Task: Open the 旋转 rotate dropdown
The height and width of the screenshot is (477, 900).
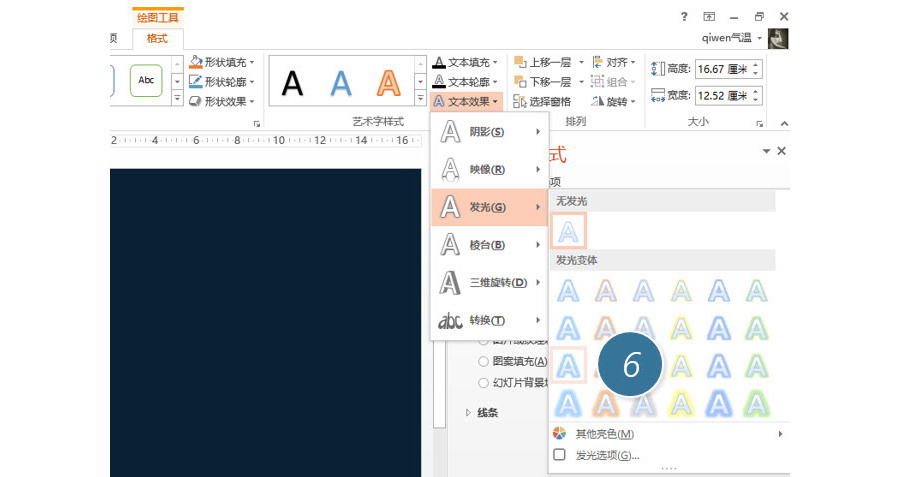Action: click(614, 102)
